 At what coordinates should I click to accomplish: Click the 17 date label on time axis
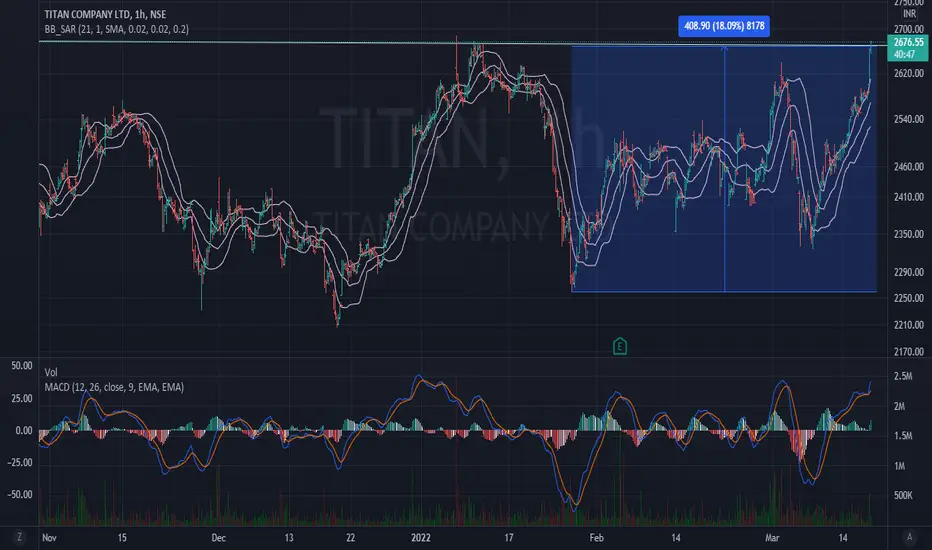click(x=509, y=538)
